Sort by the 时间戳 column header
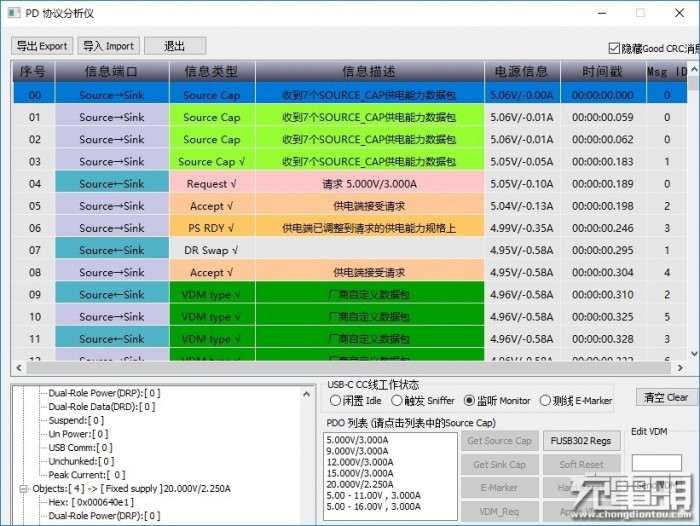Image resolution: width=700 pixels, height=526 pixels. click(602, 72)
